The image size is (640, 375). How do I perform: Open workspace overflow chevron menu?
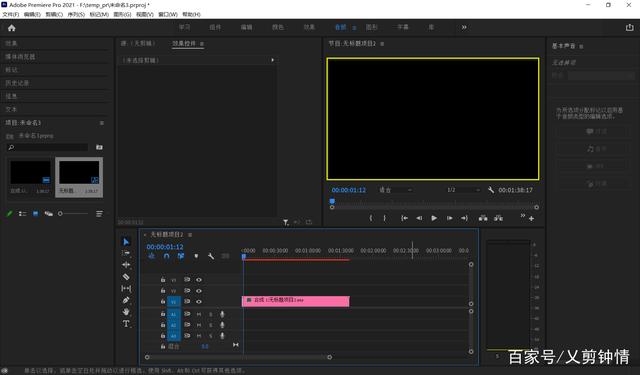click(x=464, y=27)
